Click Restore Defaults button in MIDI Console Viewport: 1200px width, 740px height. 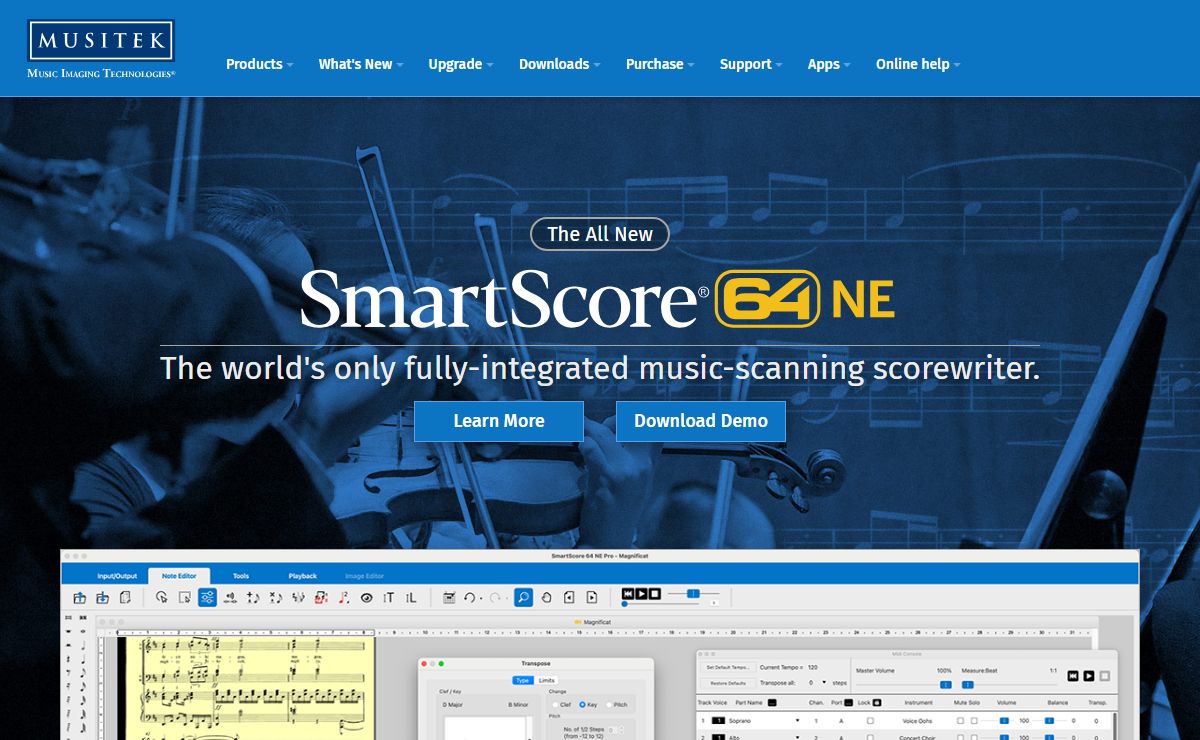pyautogui.click(x=728, y=683)
